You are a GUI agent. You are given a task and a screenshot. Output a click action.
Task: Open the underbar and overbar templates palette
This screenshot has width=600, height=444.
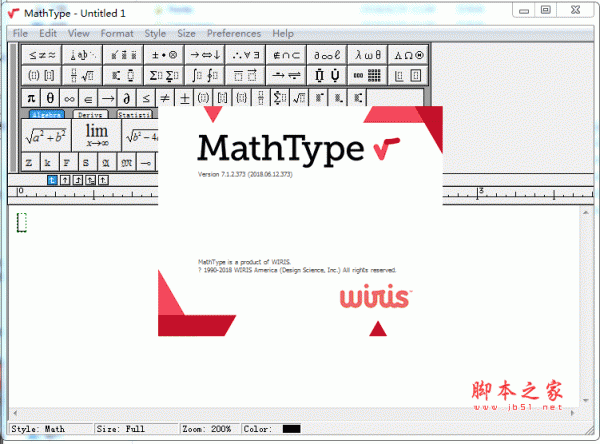pos(246,75)
